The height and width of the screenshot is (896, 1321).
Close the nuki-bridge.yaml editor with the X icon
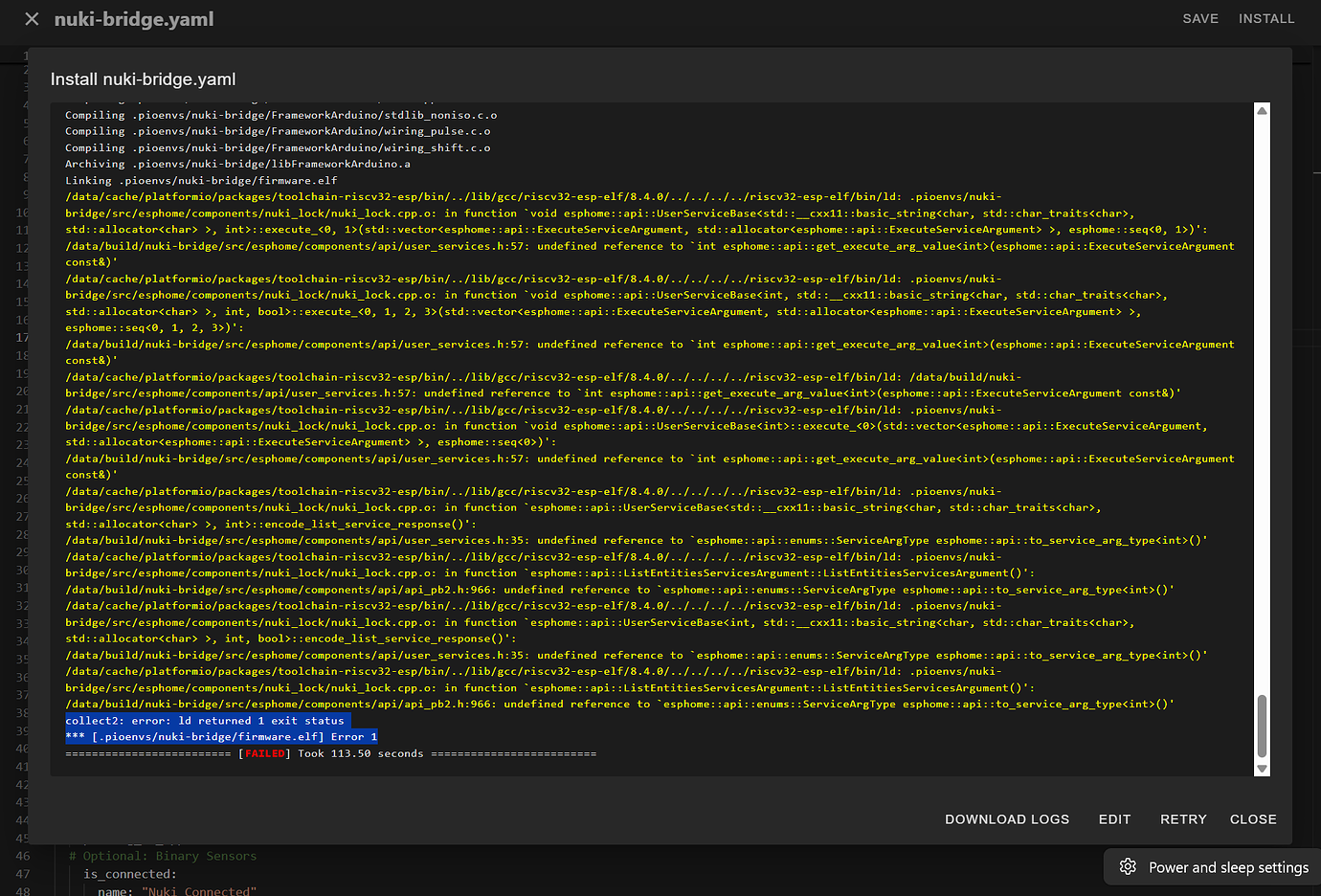pyautogui.click(x=32, y=19)
